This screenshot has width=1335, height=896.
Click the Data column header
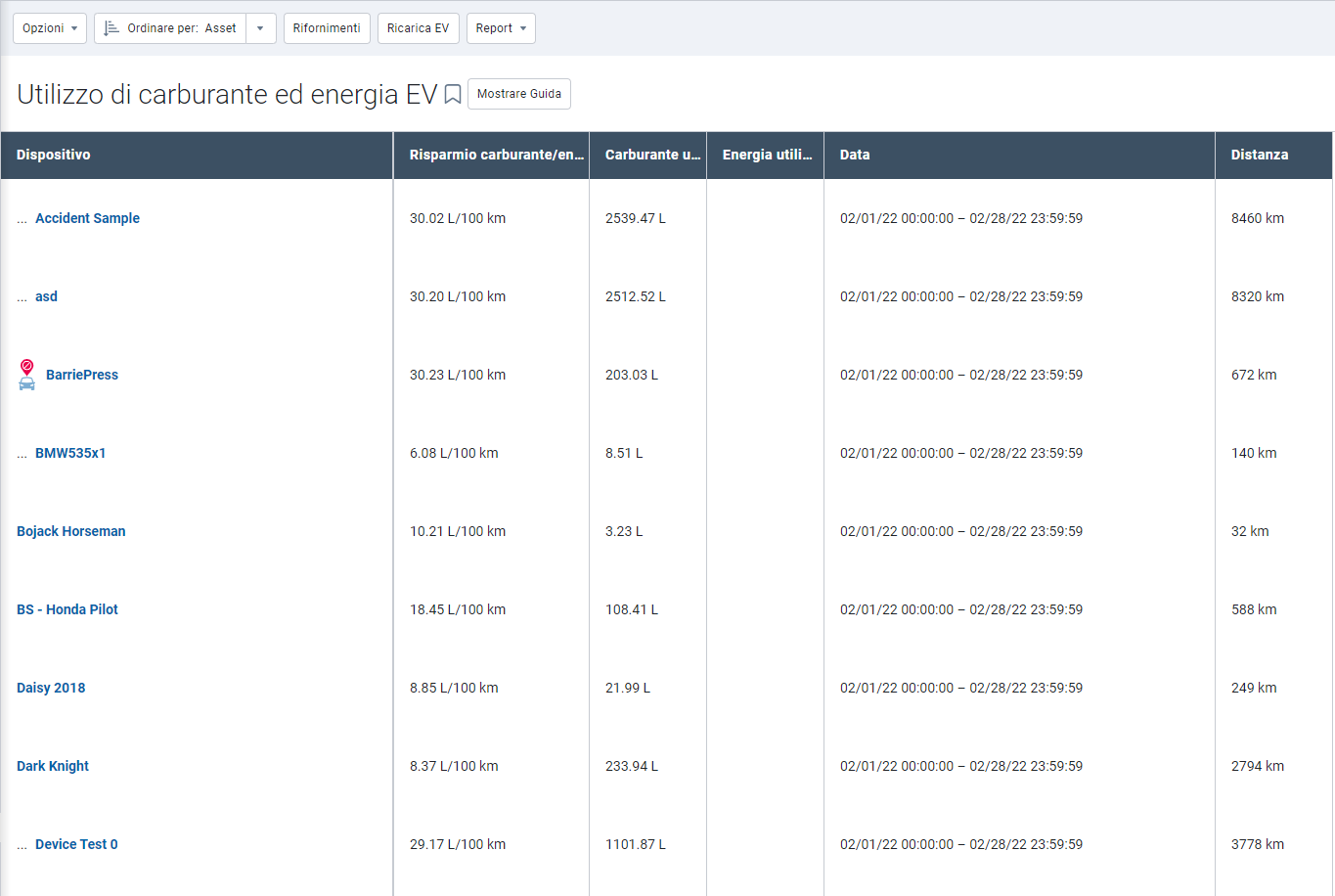point(854,155)
